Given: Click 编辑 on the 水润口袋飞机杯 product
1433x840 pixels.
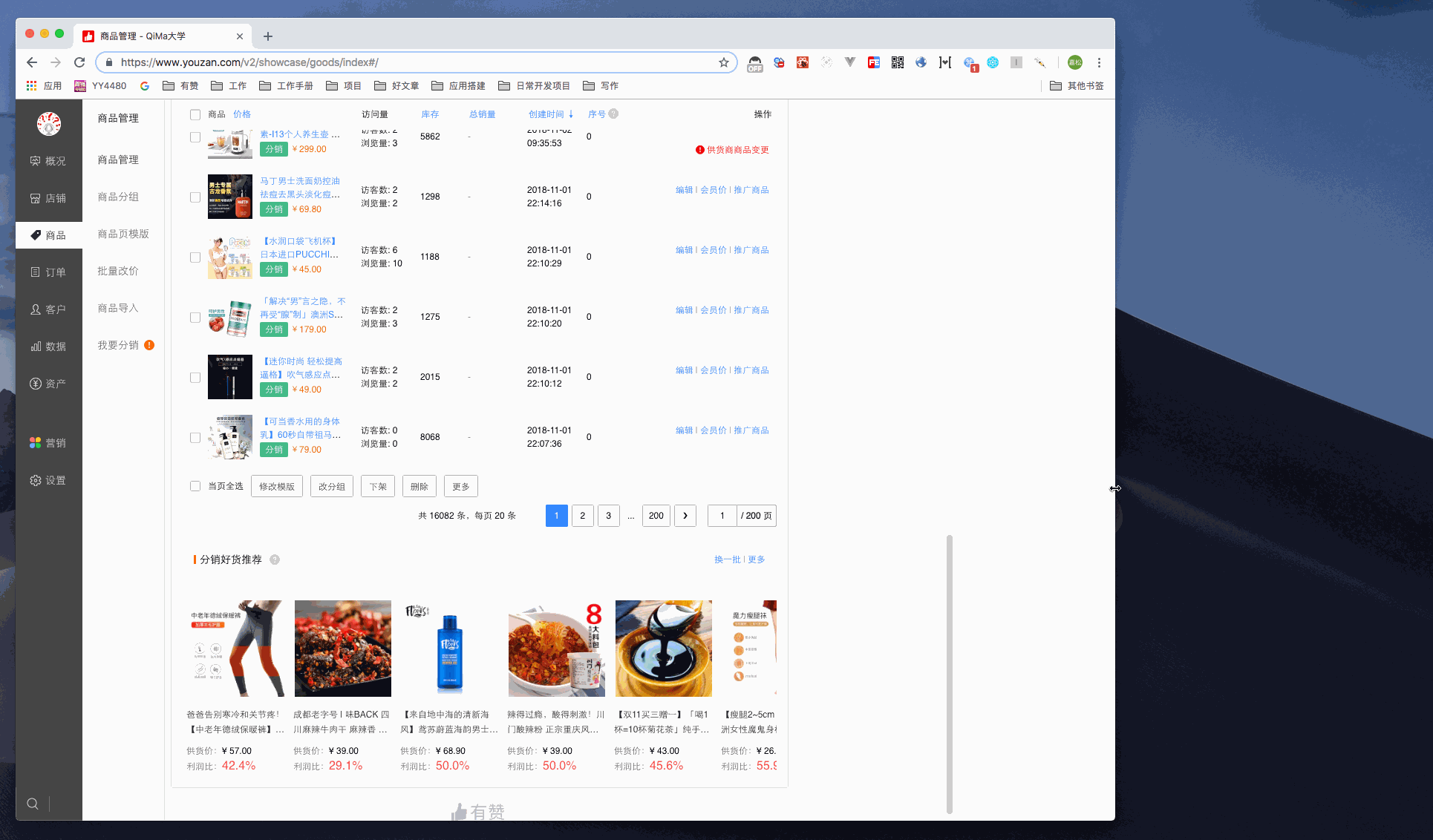Looking at the screenshot, I should 684,250.
